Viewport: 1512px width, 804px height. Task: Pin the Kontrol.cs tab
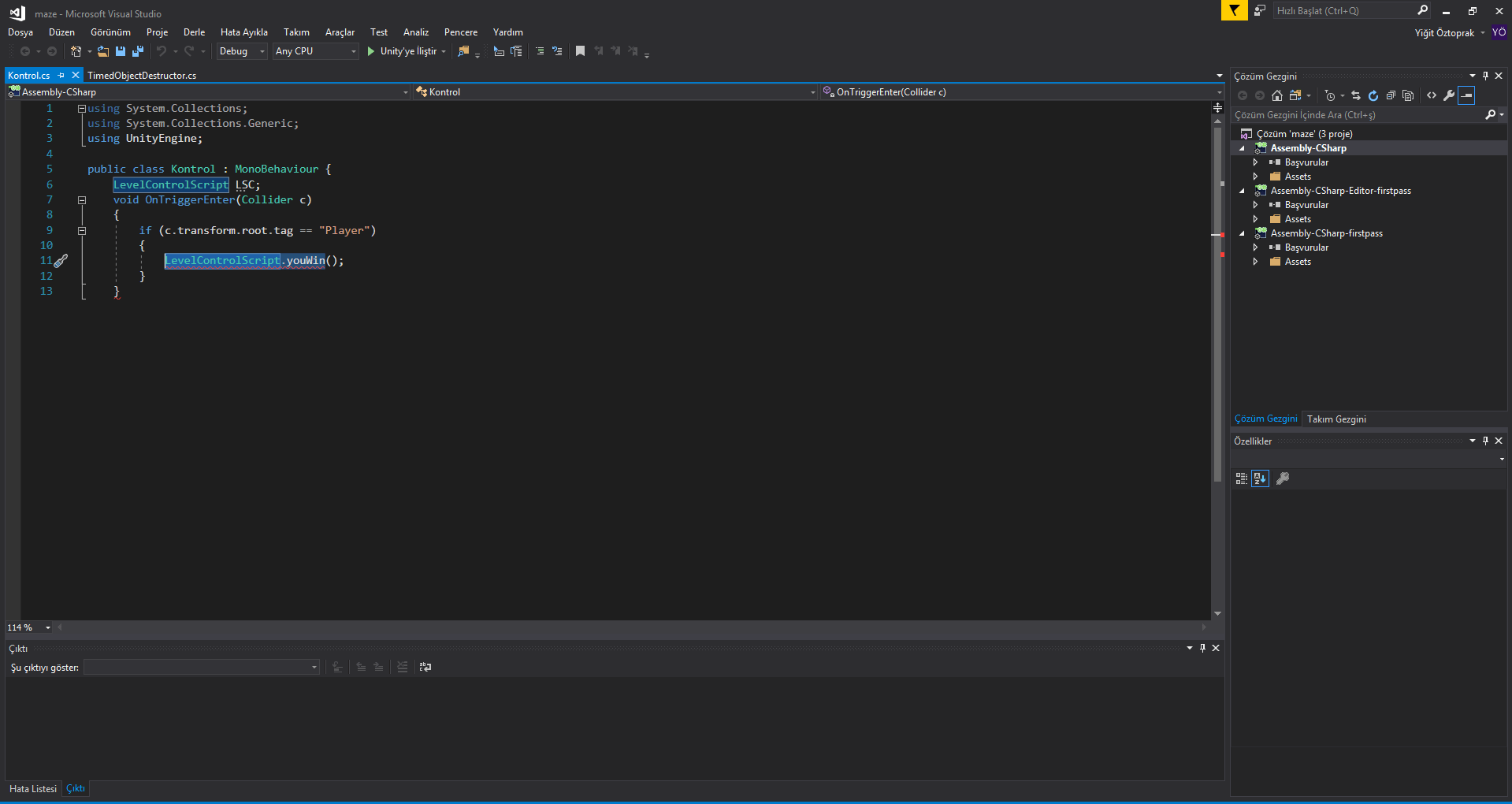pyautogui.click(x=61, y=76)
